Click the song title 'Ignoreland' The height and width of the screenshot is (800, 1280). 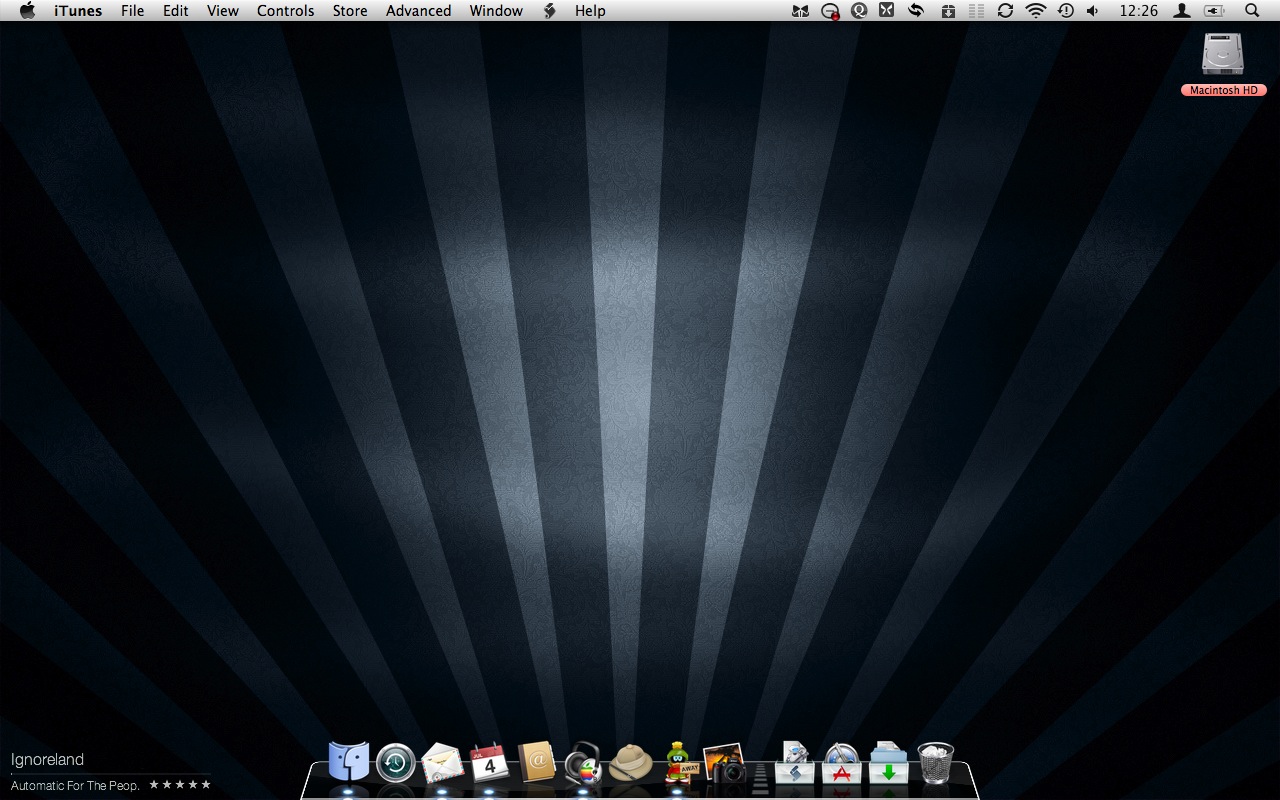pos(47,760)
